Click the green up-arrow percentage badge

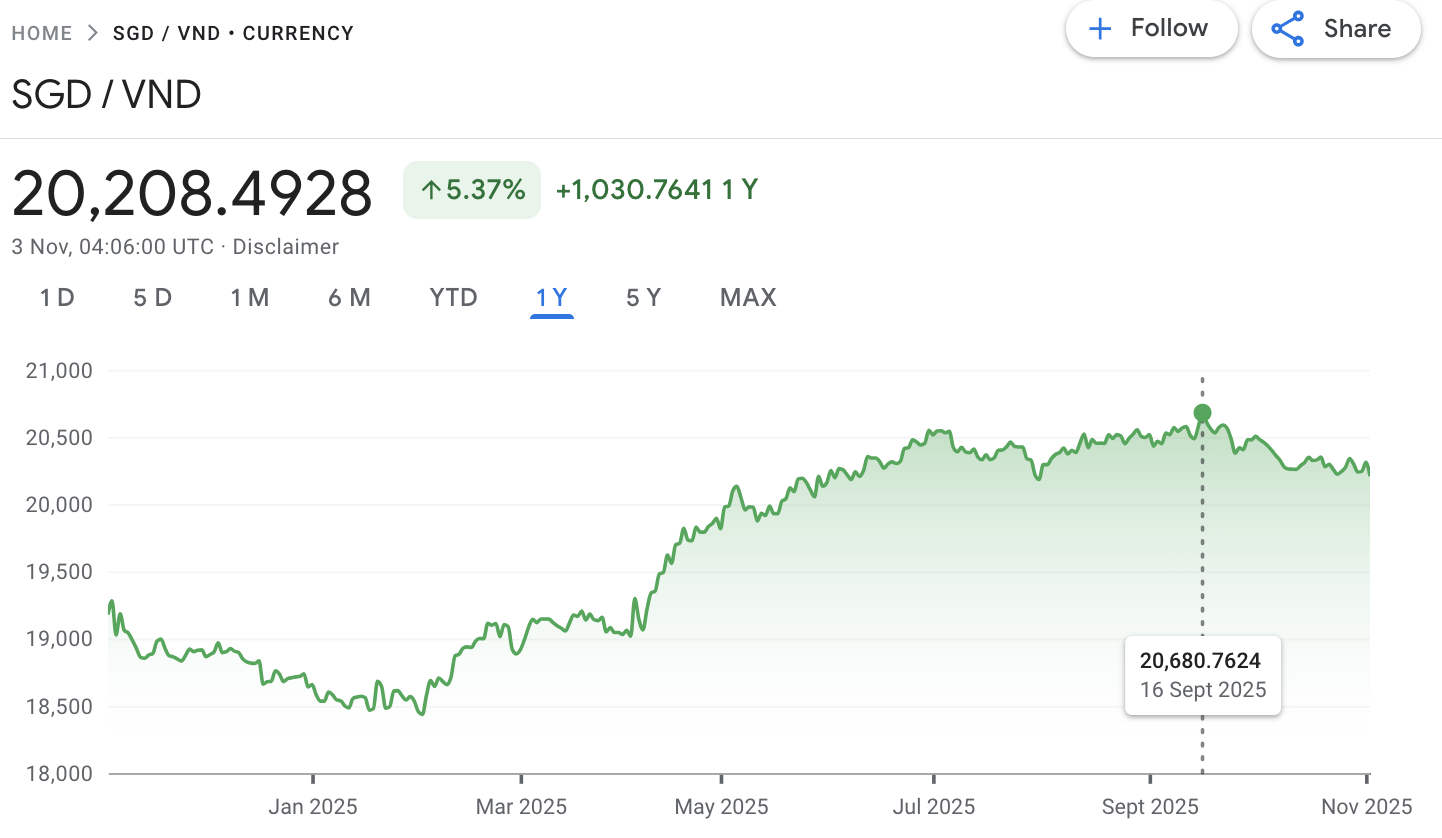pos(472,190)
